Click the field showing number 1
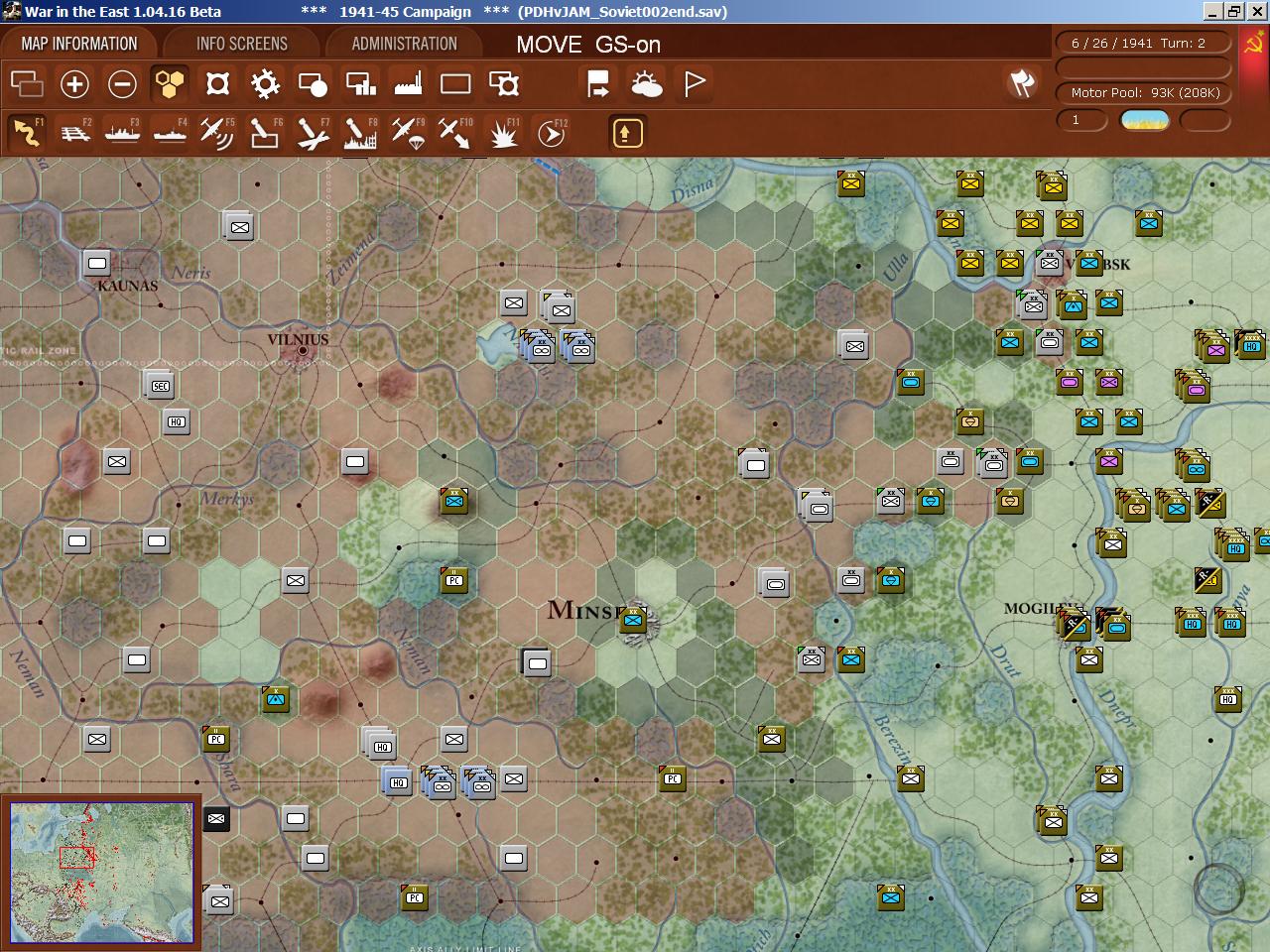 (x=1081, y=120)
